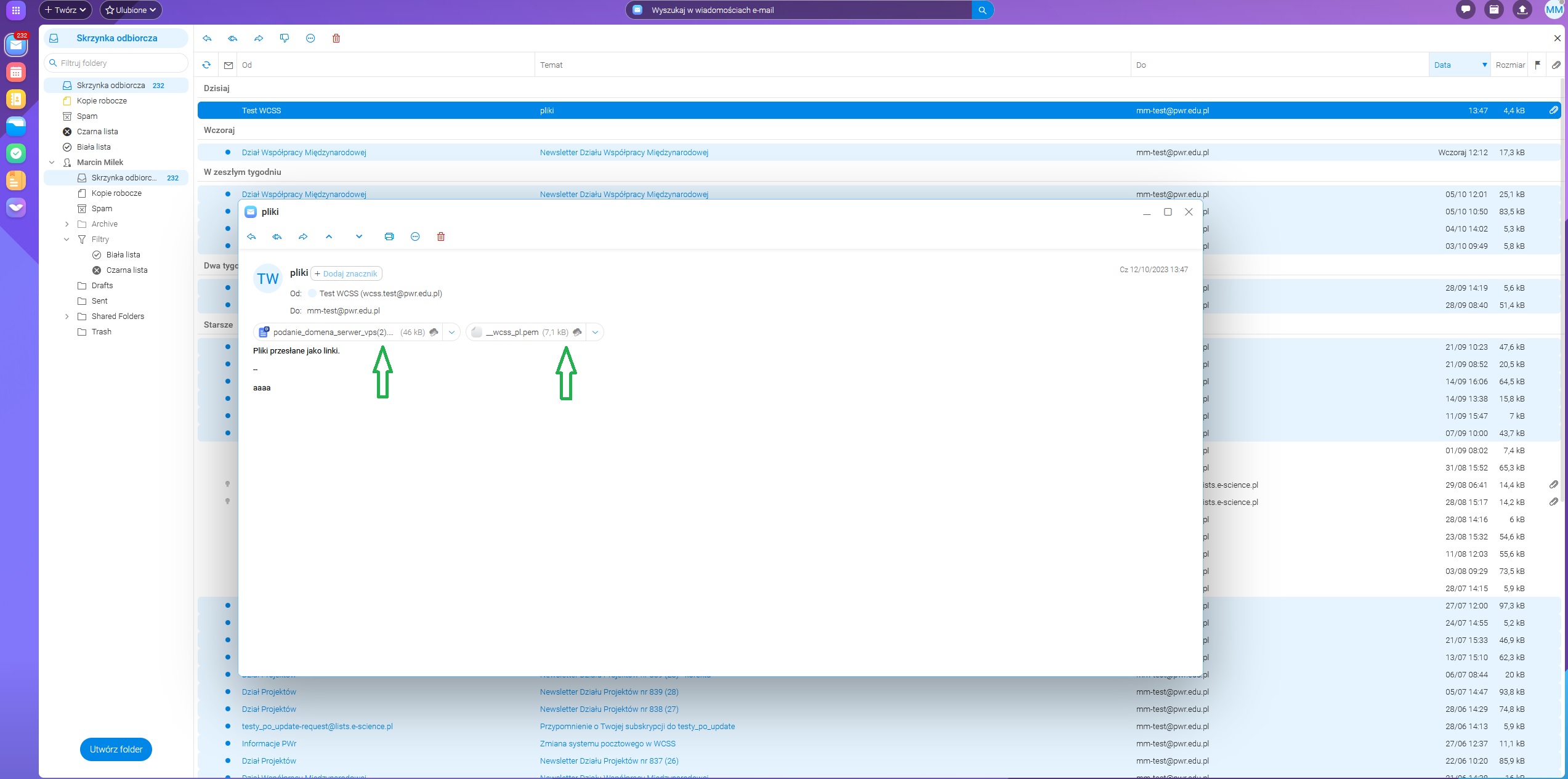Mark message as spam thumbs-down icon
This screenshot has height=779, width=1568.
284,38
